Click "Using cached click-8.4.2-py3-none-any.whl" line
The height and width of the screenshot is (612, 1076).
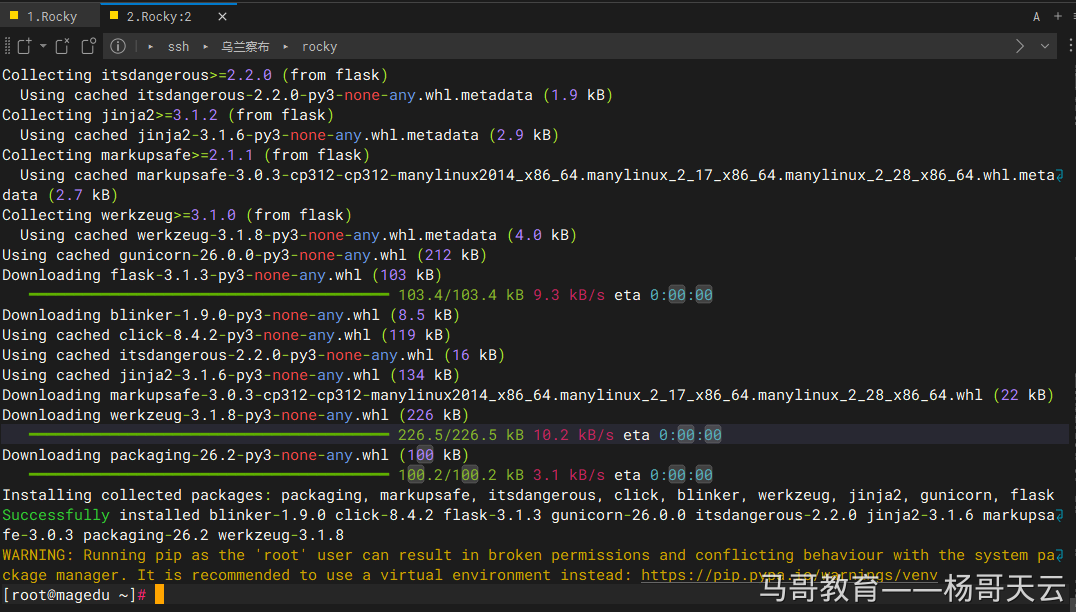click(x=226, y=335)
